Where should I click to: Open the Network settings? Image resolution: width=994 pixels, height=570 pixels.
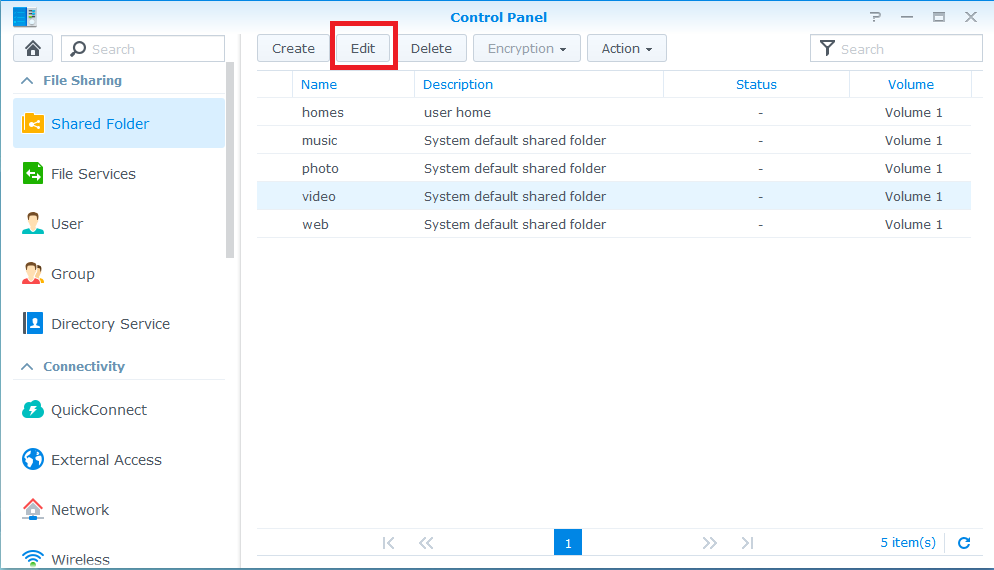[80, 510]
